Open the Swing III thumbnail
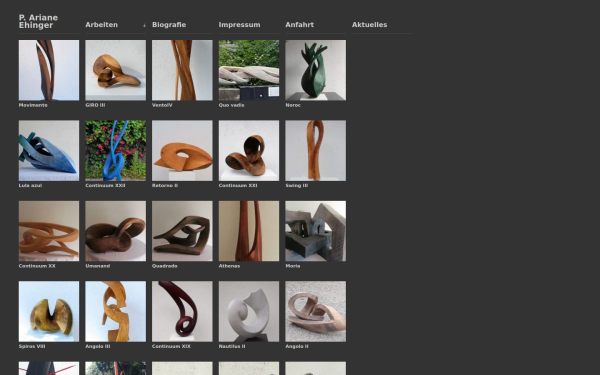 (315, 151)
